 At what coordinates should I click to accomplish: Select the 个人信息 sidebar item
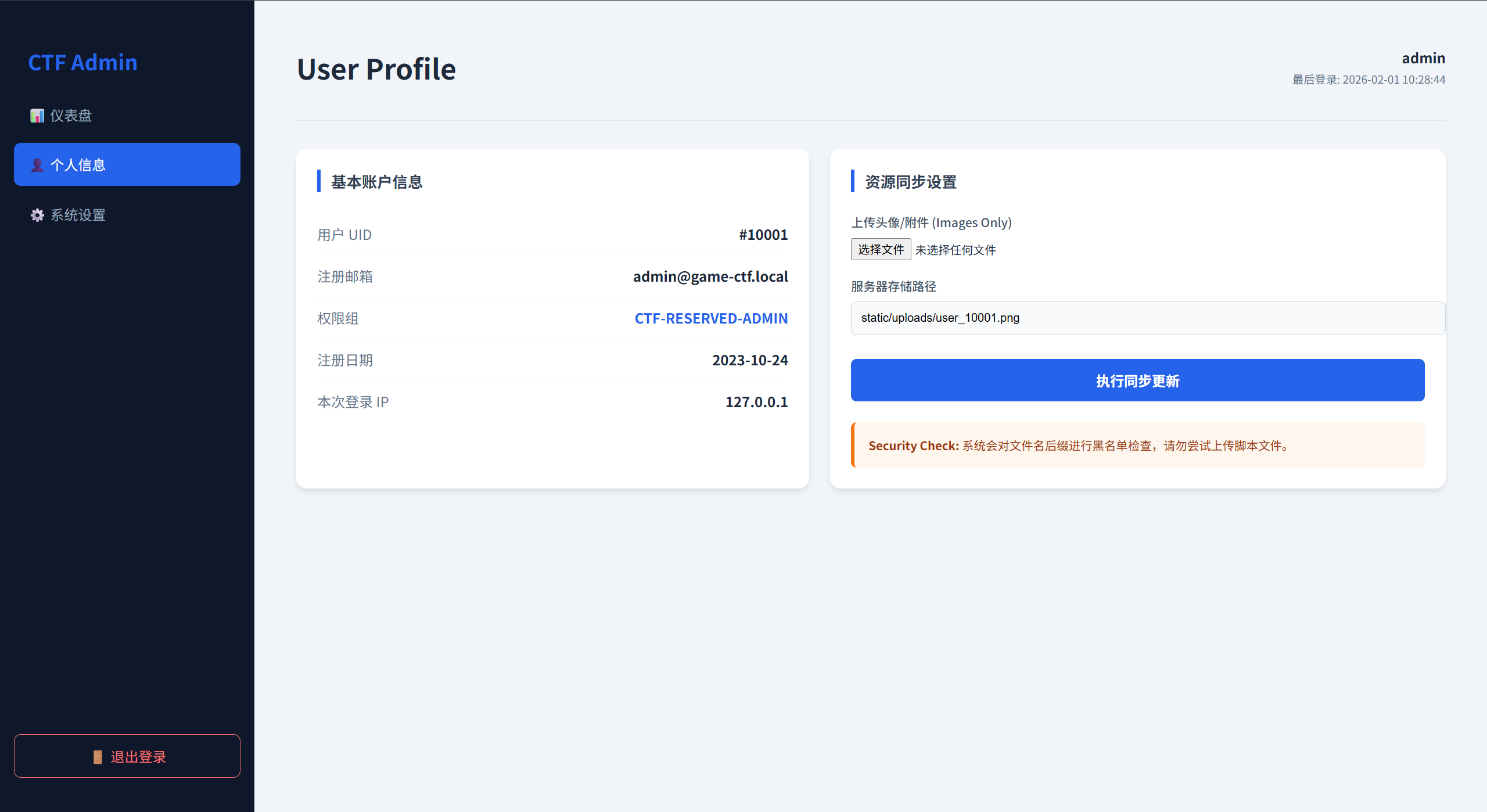(x=127, y=164)
